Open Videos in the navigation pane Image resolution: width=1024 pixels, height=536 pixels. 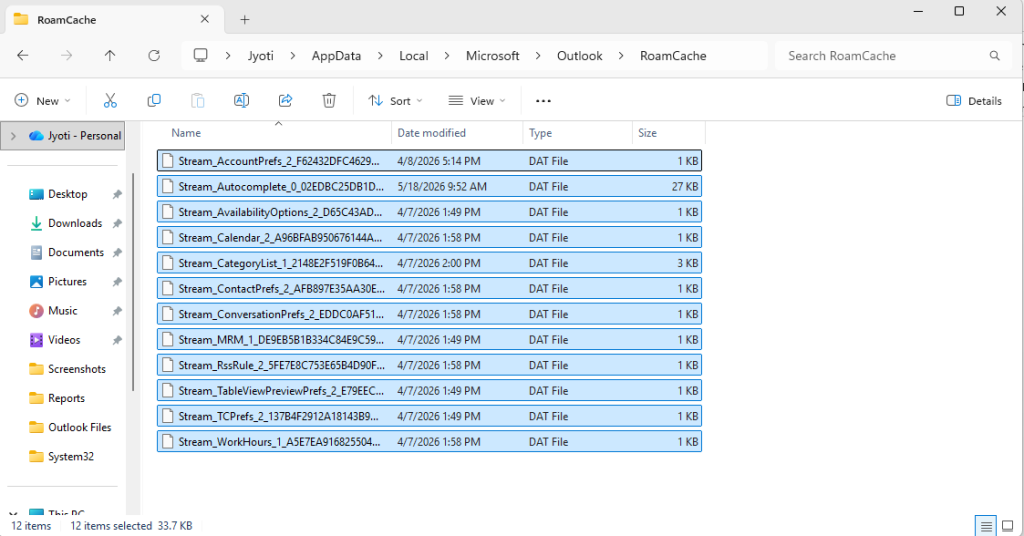[x=64, y=339]
